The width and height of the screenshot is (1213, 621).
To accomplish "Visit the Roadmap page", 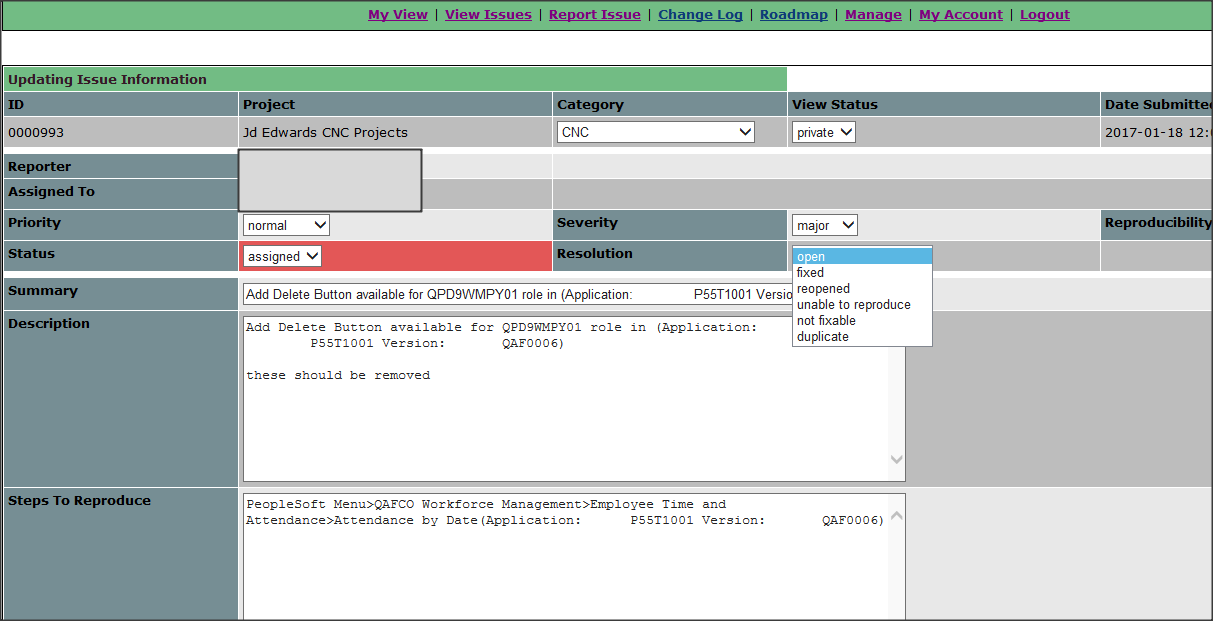I will tap(793, 14).
